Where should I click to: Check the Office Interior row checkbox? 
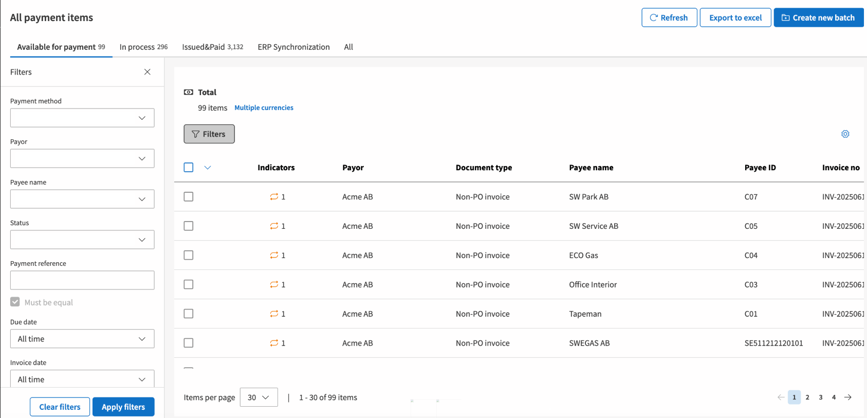tap(188, 285)
